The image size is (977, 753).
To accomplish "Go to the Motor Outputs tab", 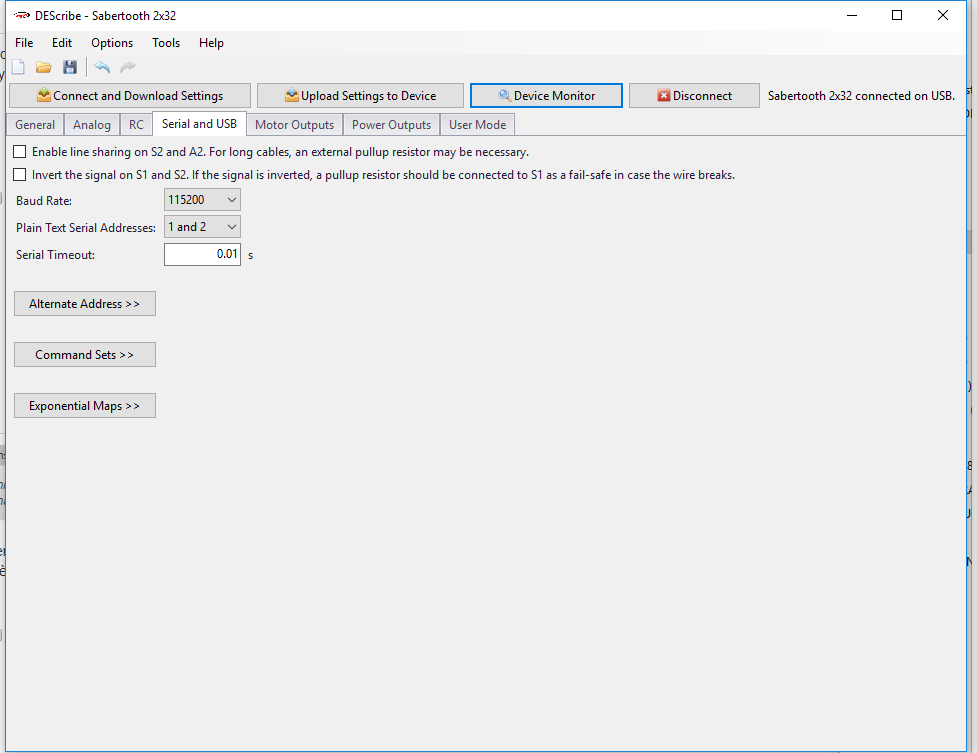I will (x=295, y=125).
